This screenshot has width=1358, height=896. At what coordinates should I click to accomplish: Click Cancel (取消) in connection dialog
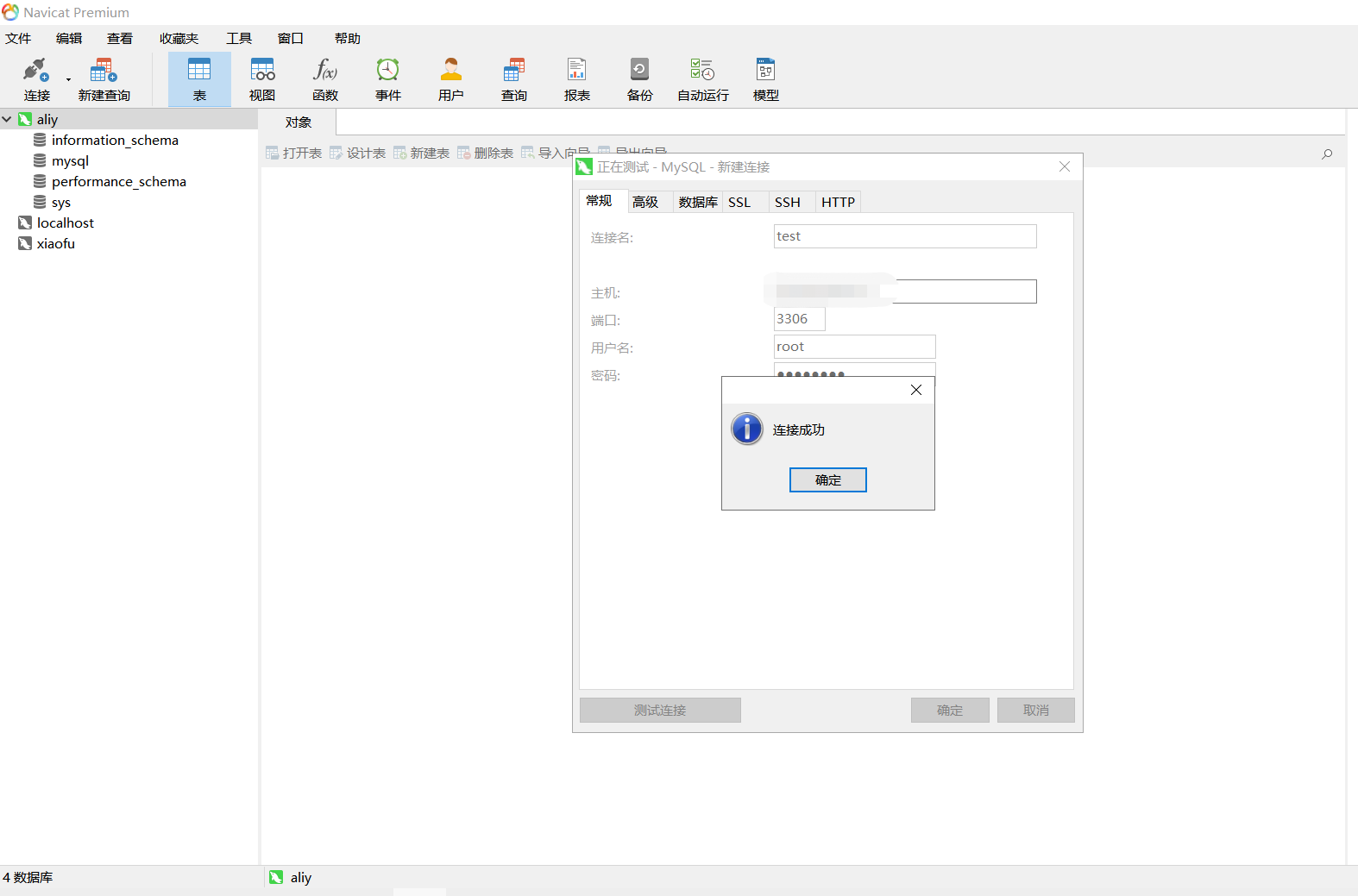click(1036, 710)
